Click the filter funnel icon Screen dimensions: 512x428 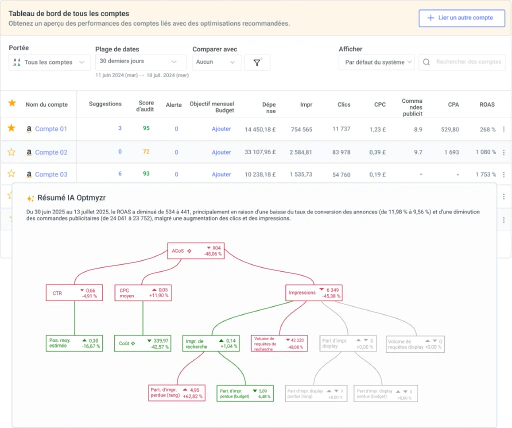(x=257, y=62)
